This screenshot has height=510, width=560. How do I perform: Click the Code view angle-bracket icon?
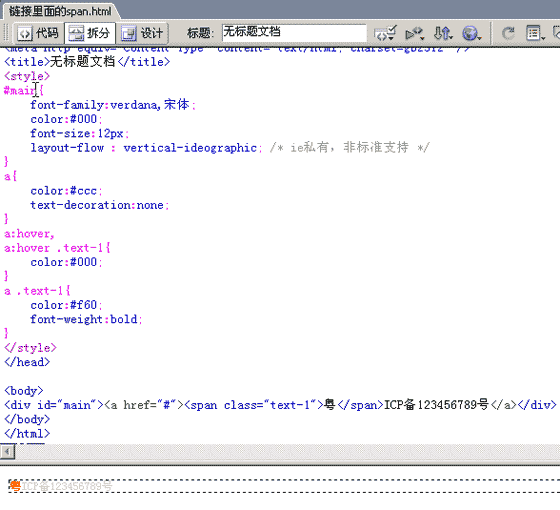(25, 34)
